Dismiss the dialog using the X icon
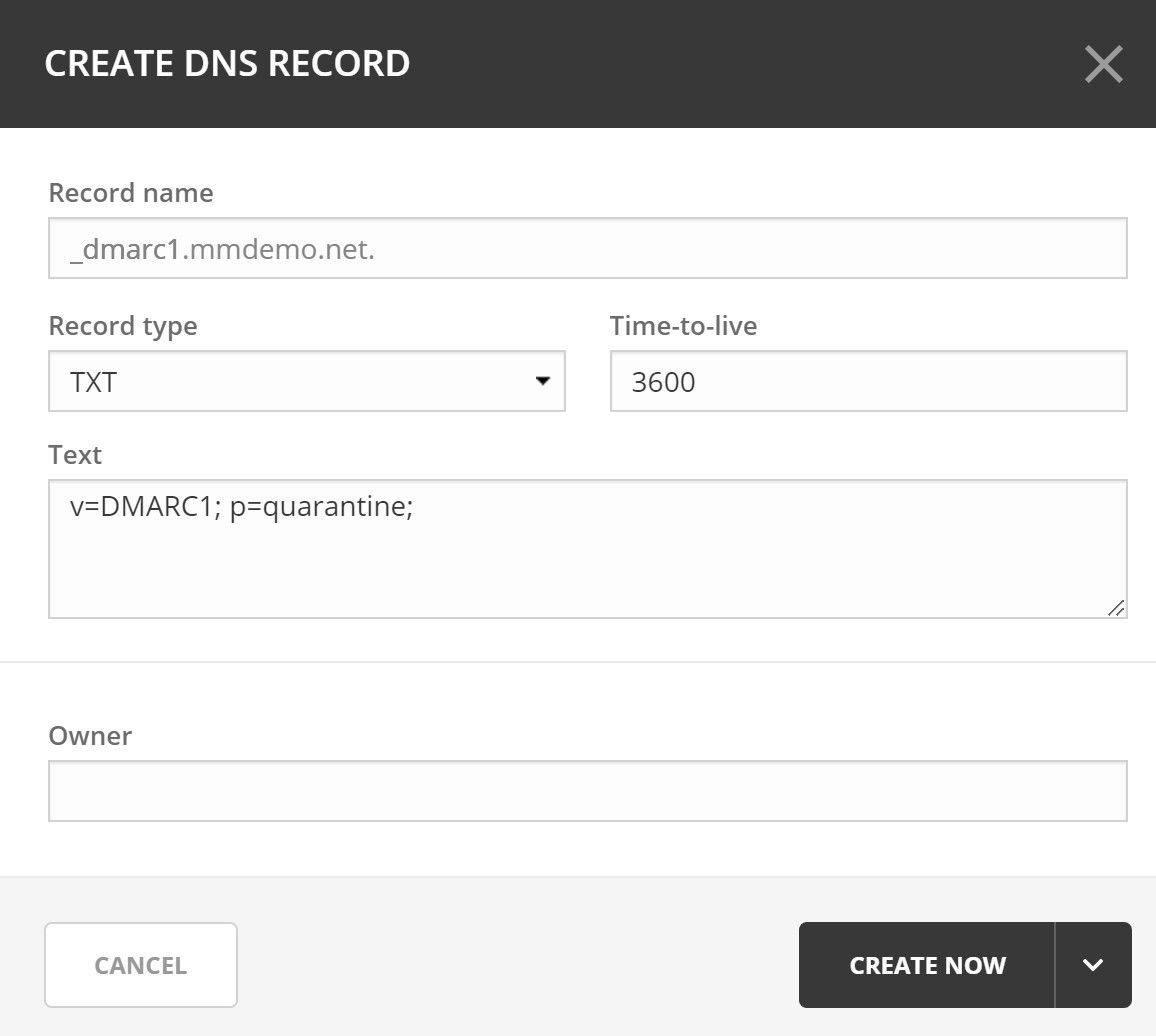The height and width of the screenshot is (1036, 1156). click(x=1103, y=63)
